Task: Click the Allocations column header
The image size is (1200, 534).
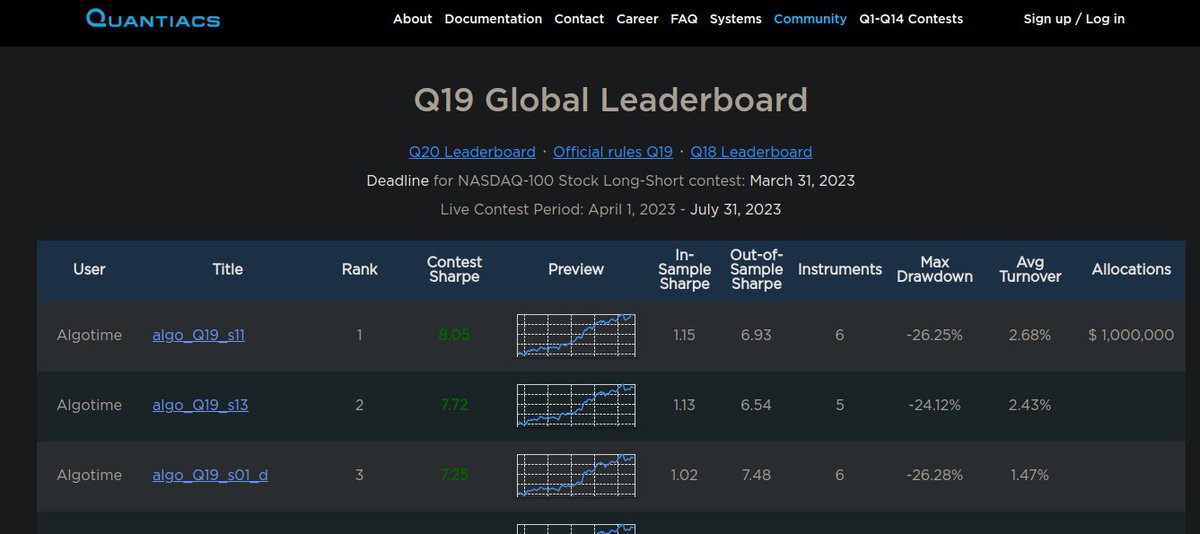Action: coord(1131,269)
